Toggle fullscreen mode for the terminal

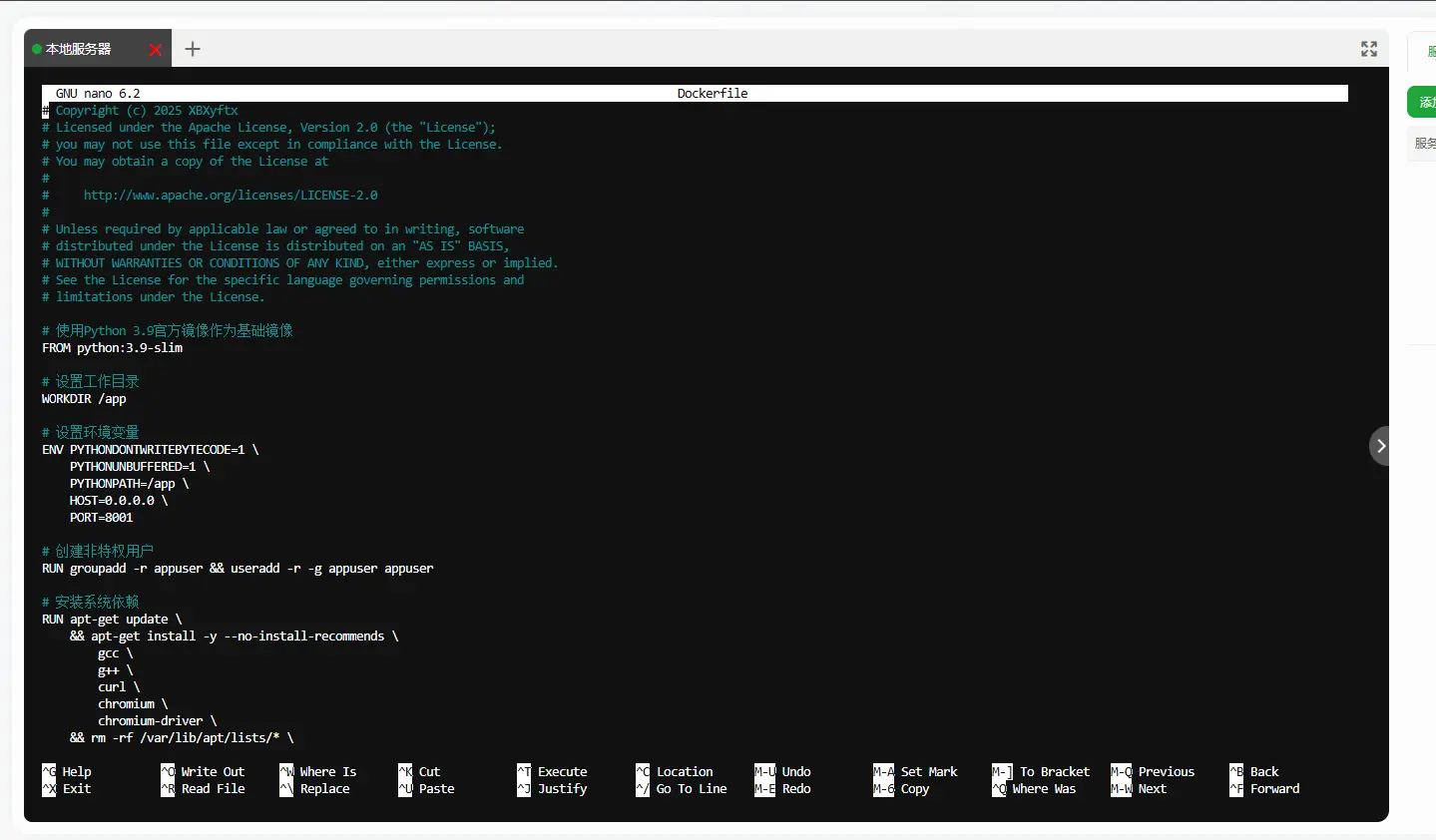[x=1368, y=49]
